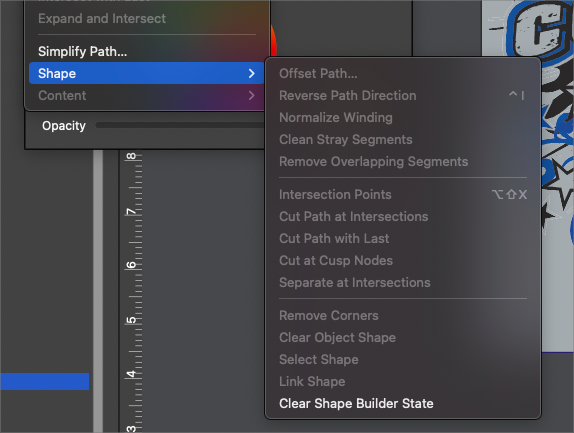Choose Reverse Path Direction
The width and height of the screenshot is (574, 433).
(x=347, y=96)
